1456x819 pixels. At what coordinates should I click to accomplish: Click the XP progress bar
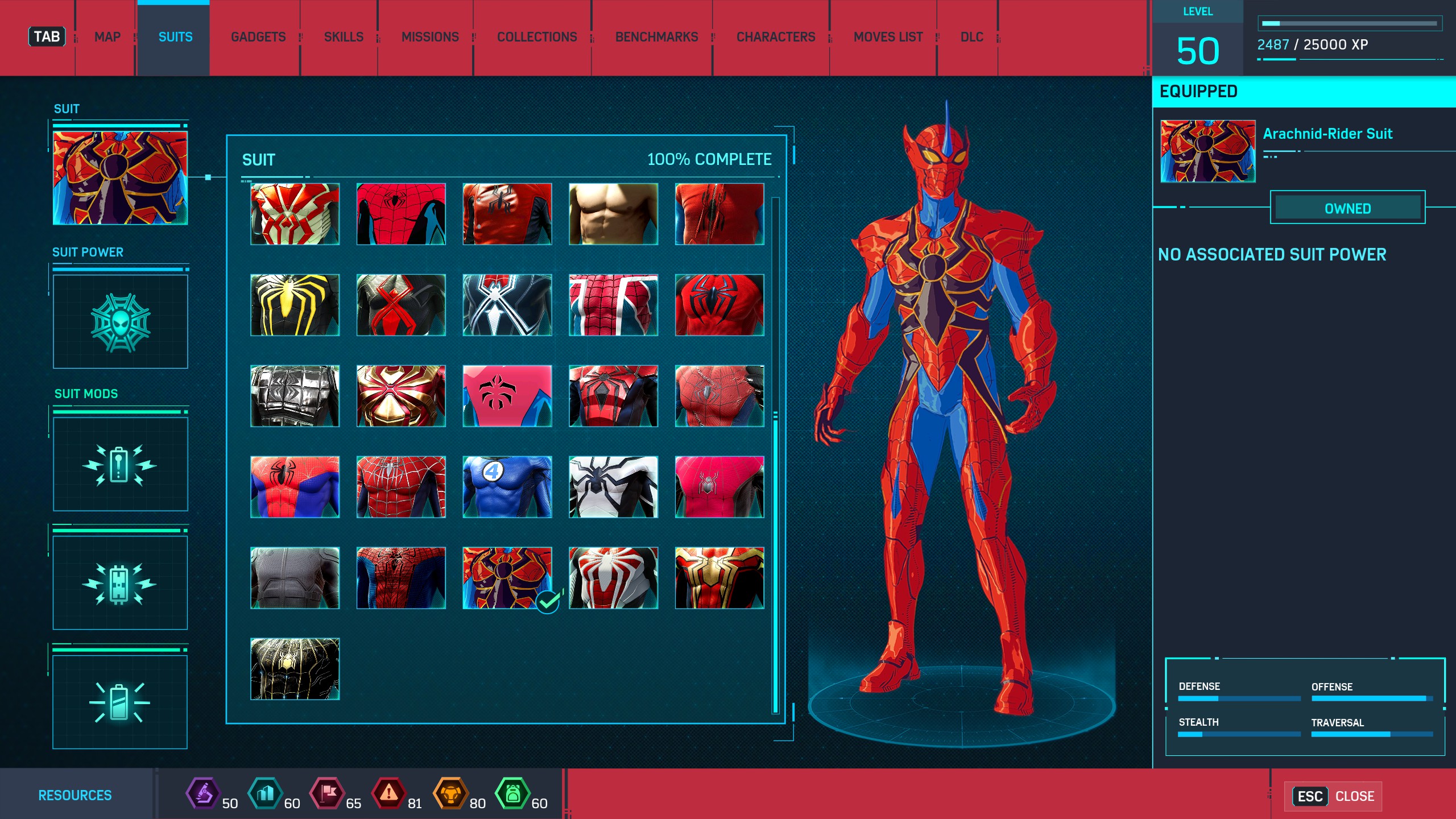(1349, 24)
